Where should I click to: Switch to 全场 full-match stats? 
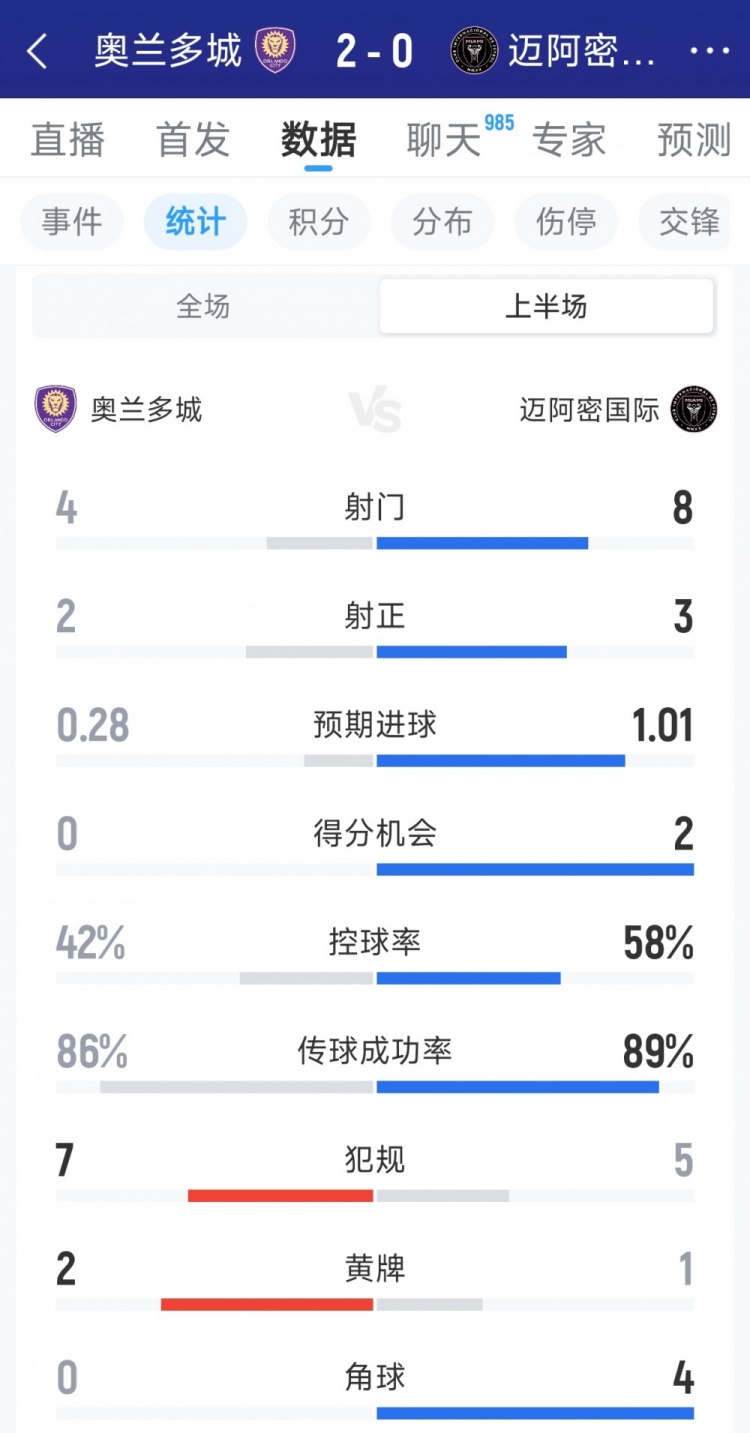point(203,306)
